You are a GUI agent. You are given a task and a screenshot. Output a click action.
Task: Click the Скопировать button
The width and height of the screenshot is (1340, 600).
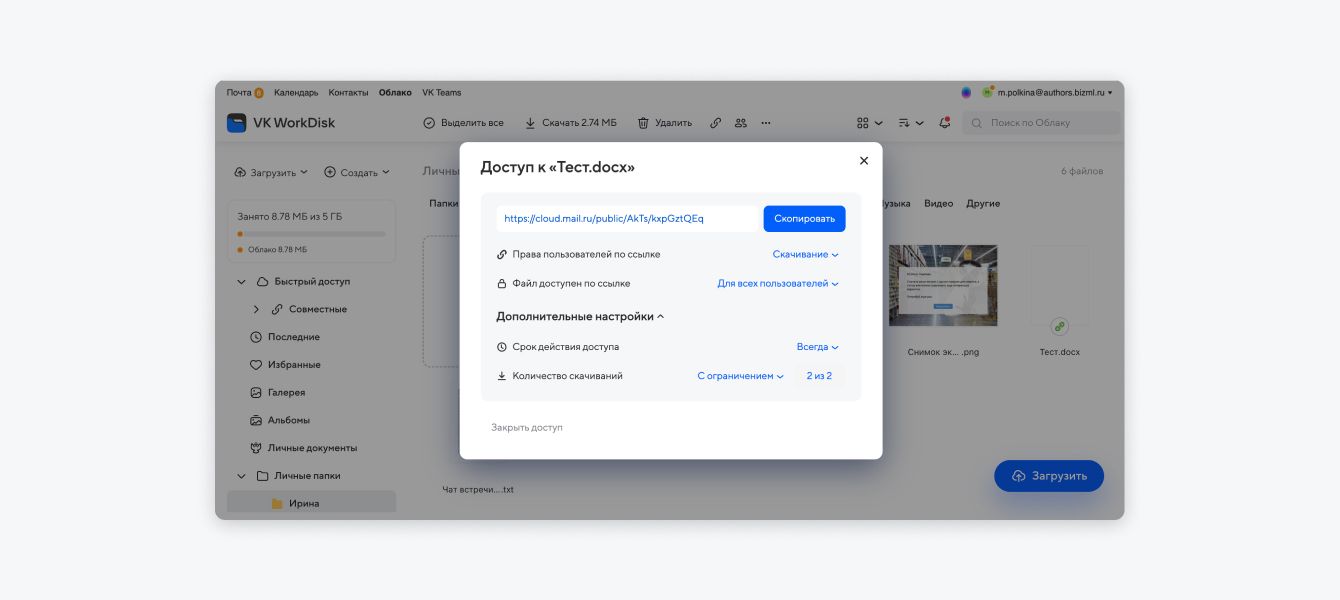click(x=804, y=219)
